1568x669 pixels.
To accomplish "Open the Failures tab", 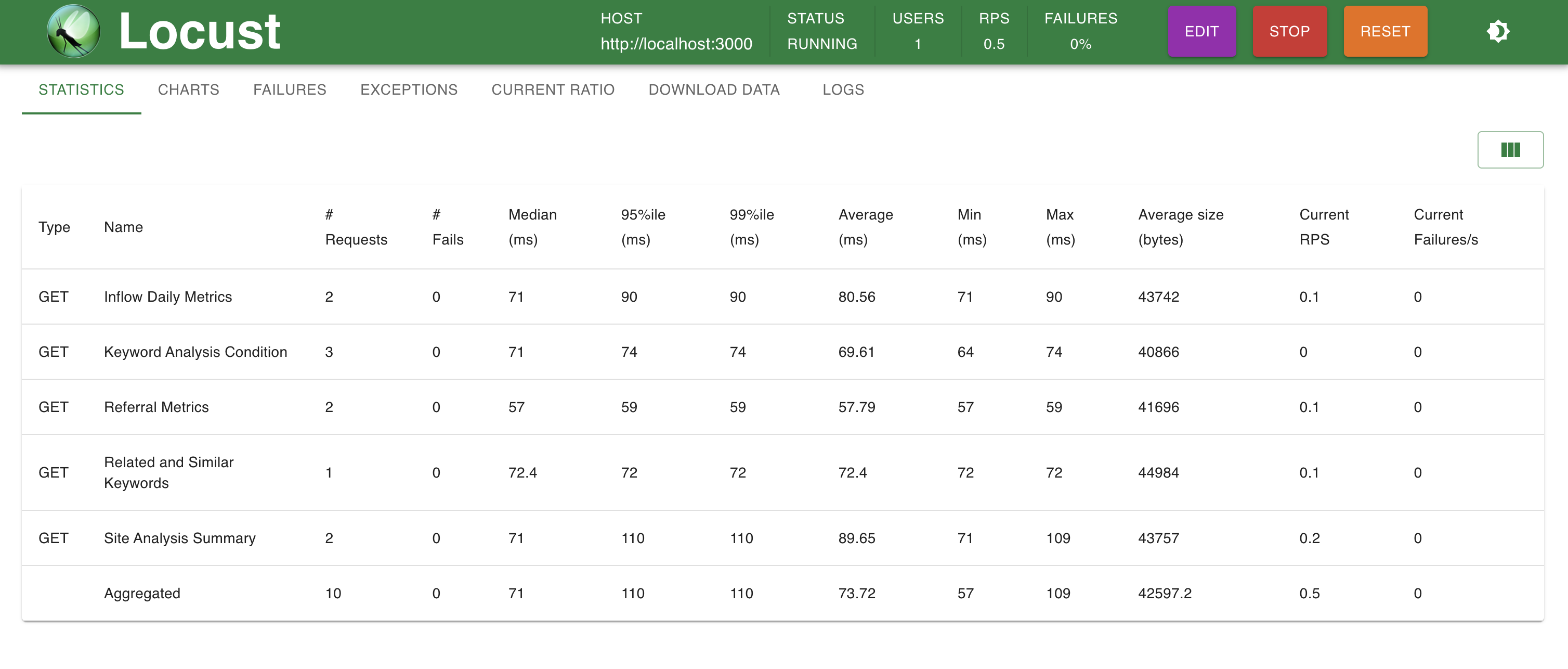I will coord(289,90).
